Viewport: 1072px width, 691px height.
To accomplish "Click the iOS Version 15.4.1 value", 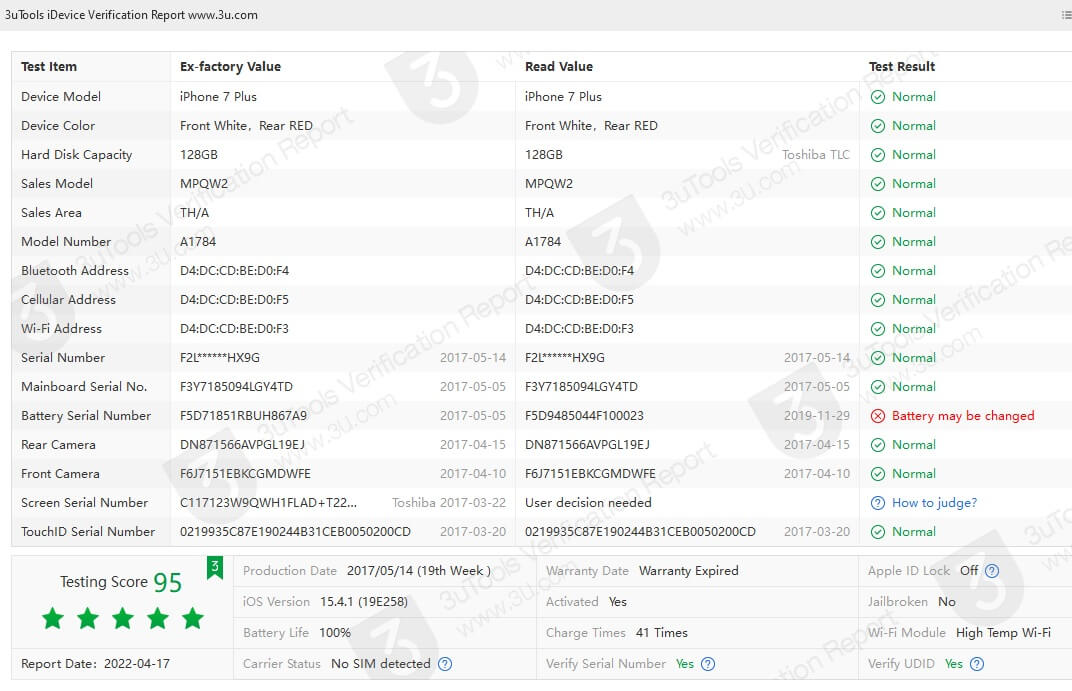I will click(364, 601).
